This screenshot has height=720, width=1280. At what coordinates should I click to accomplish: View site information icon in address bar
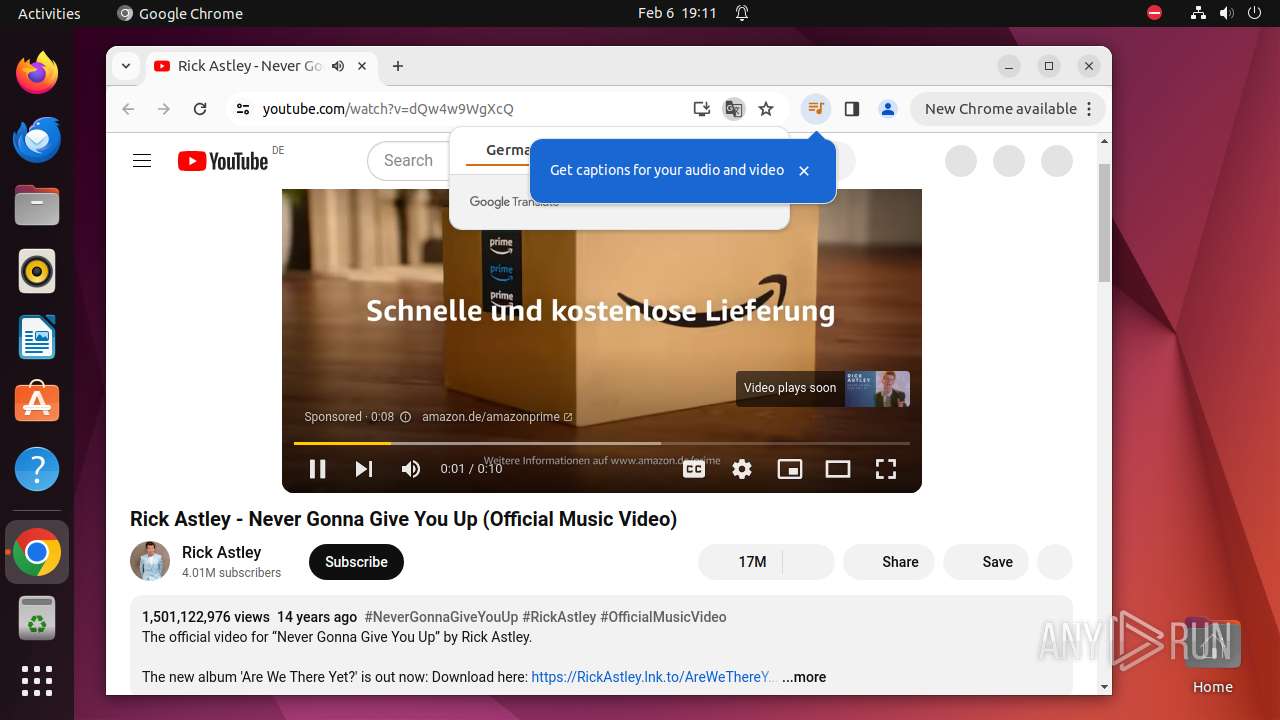tap(243, 109)
